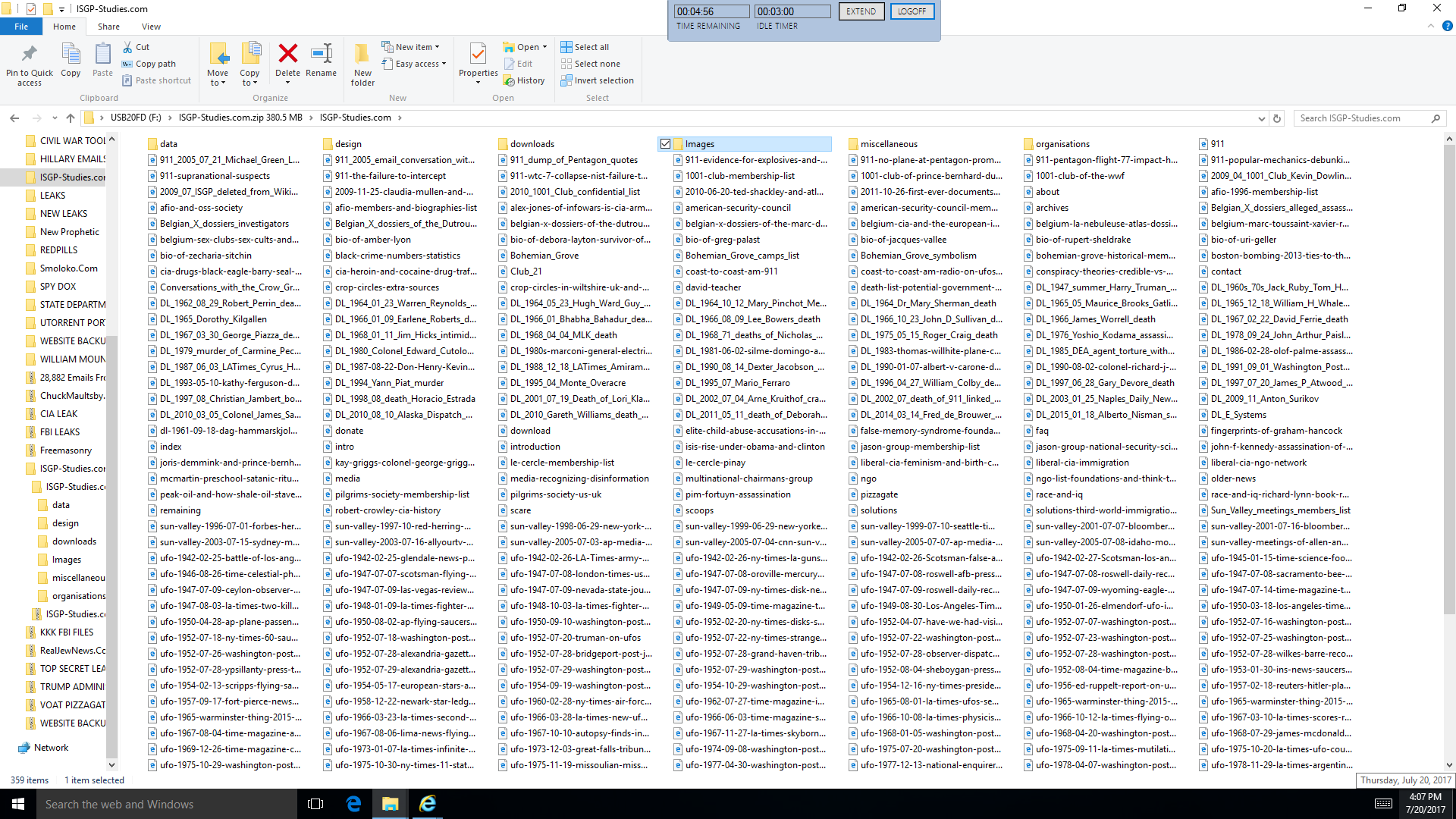1456x819 pixels.
Task: Open Properties icon in ribbon
Action: tap(478, 54)
